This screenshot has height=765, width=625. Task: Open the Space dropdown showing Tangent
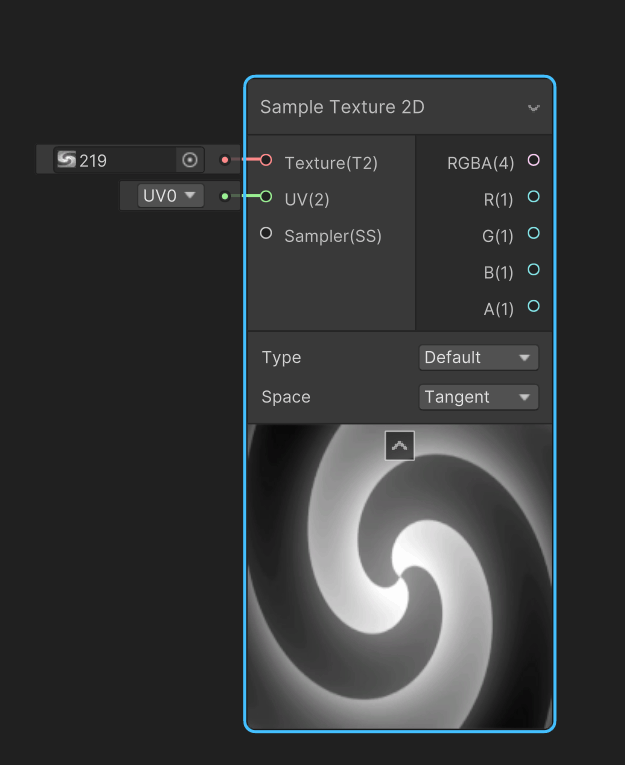[478, 397]
